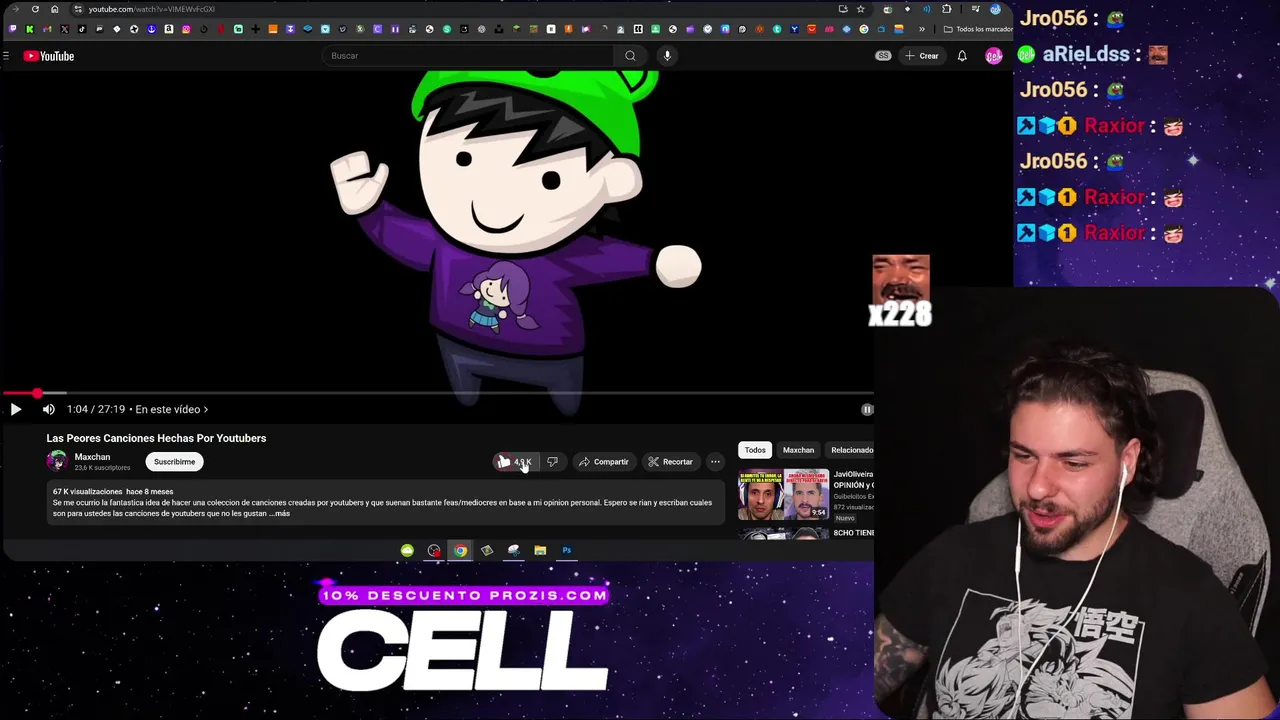Click the SS badge beside Crear

pyautogui.click(x=883, y=56)
